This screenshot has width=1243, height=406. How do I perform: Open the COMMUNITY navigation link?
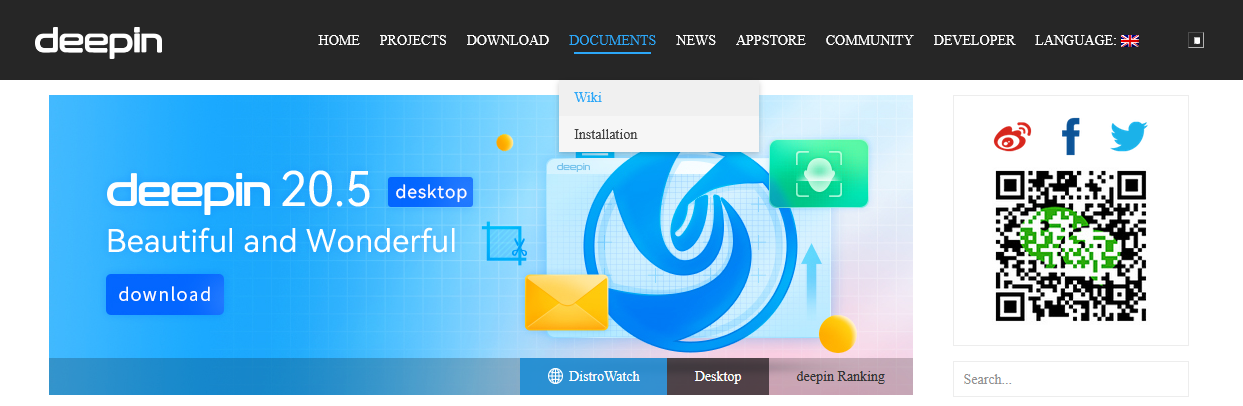pos(869,40)
